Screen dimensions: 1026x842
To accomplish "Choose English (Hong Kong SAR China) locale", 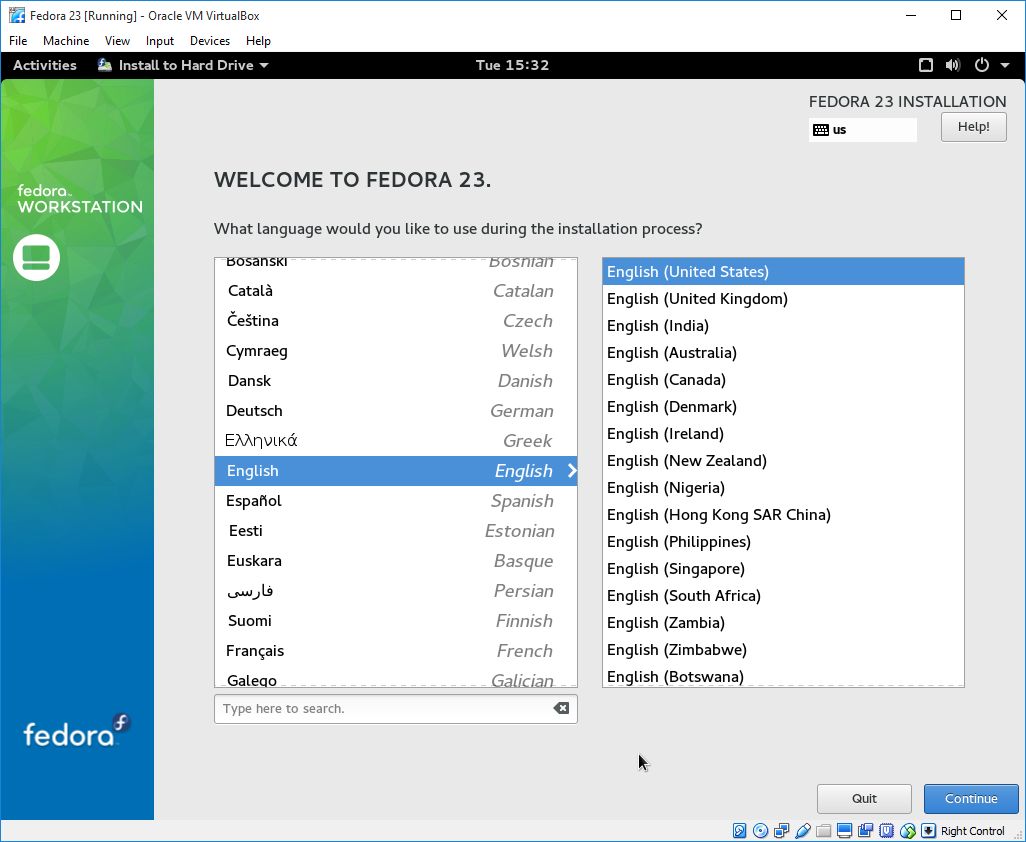I will (x=783, y=515).
